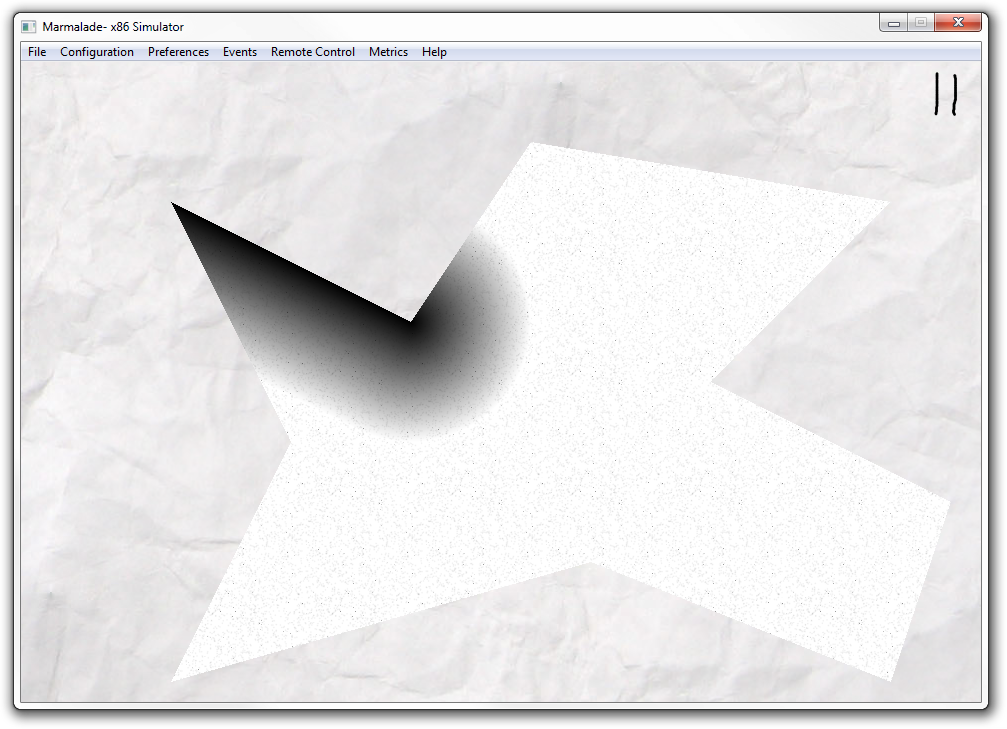
Task: Click the inward notch on polygon's right side
Action: (x=714, y=383)
